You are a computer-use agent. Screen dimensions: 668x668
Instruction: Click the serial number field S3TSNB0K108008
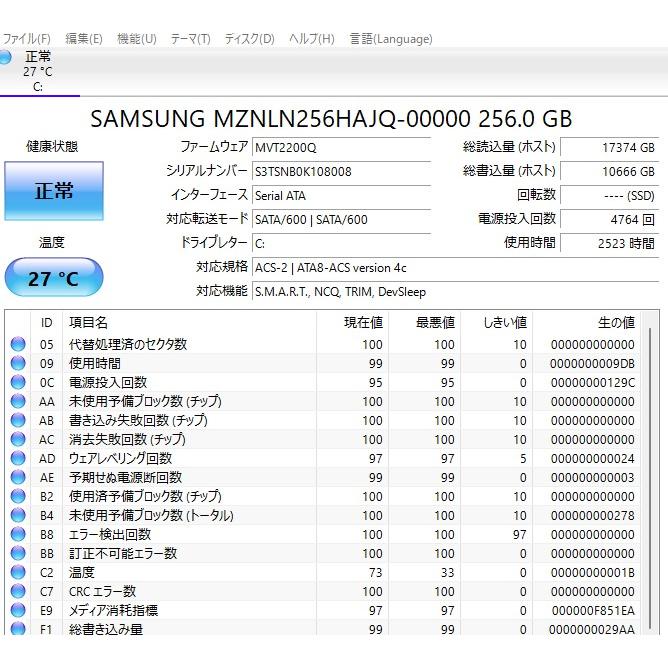[341, 172]
